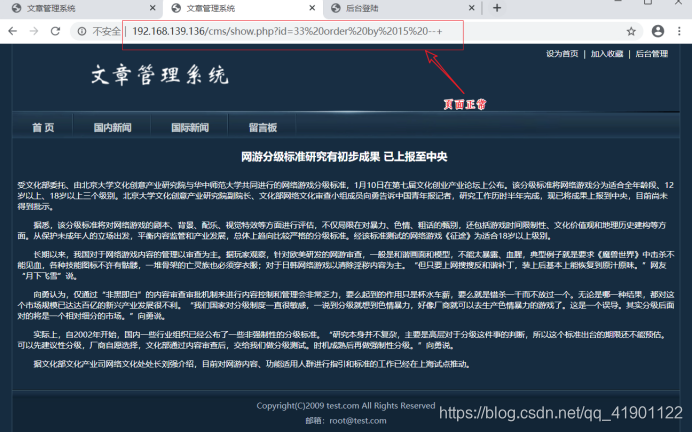Open the user profile avatar icon
693x432 pixels.
(658, 31)
